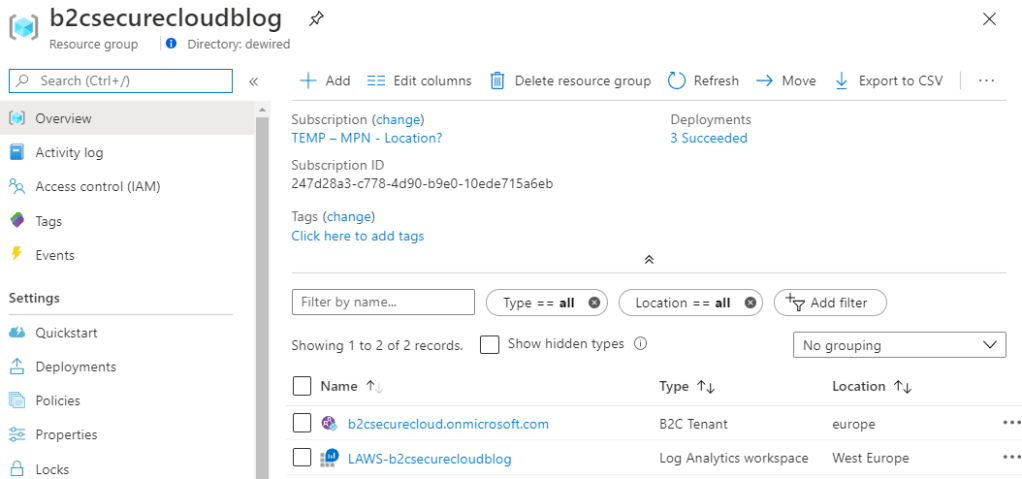Click the Delete resource group trash icon
Viewport: 1022px width, 479px height.
coord(497,81)
